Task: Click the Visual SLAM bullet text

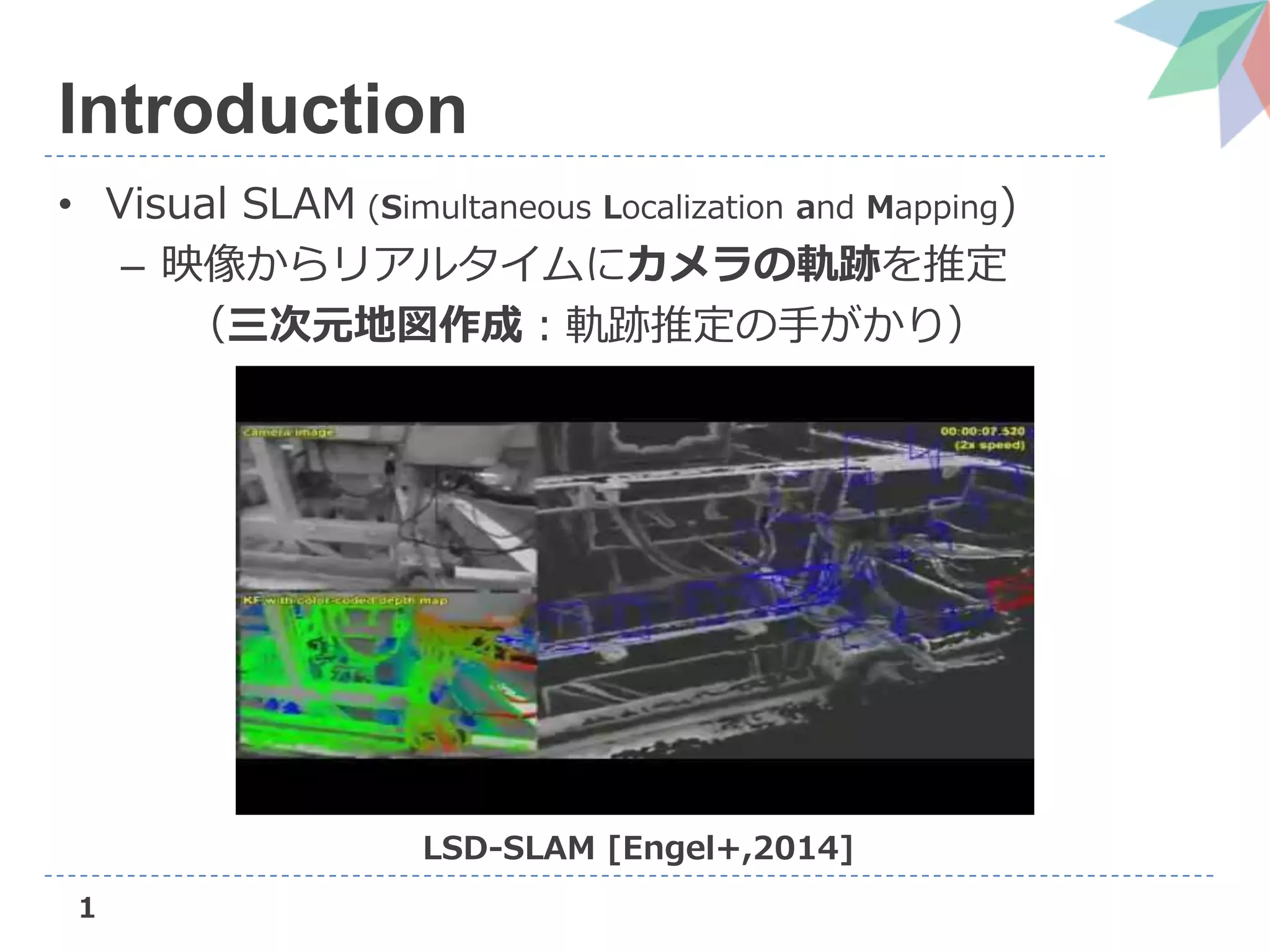Action: 229,205
